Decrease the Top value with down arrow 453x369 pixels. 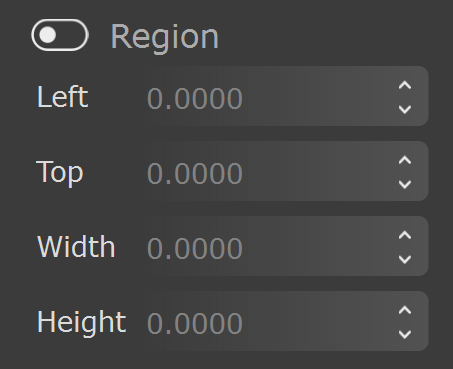[405, 184]
